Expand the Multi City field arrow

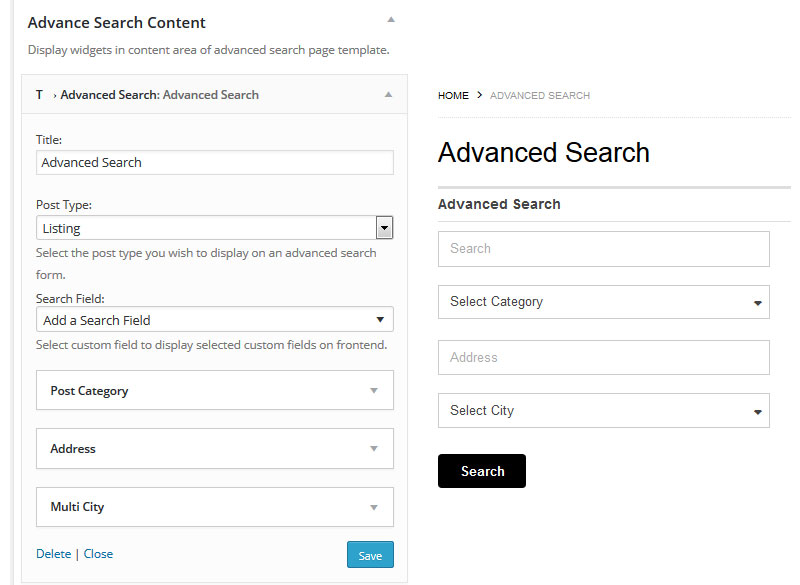pyautogui.click(x=374, y=507)
